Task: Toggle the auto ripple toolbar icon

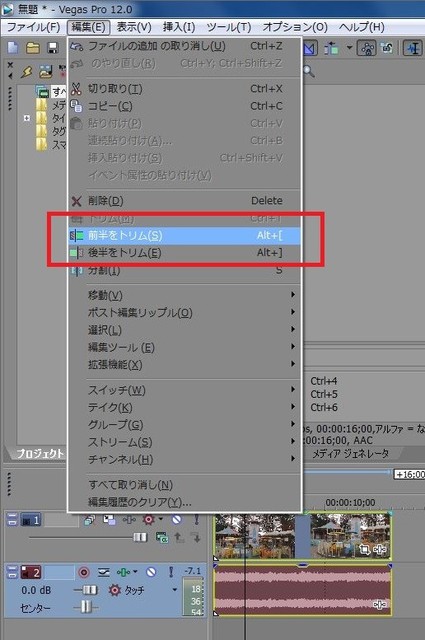Action: [x=331, y=49]
